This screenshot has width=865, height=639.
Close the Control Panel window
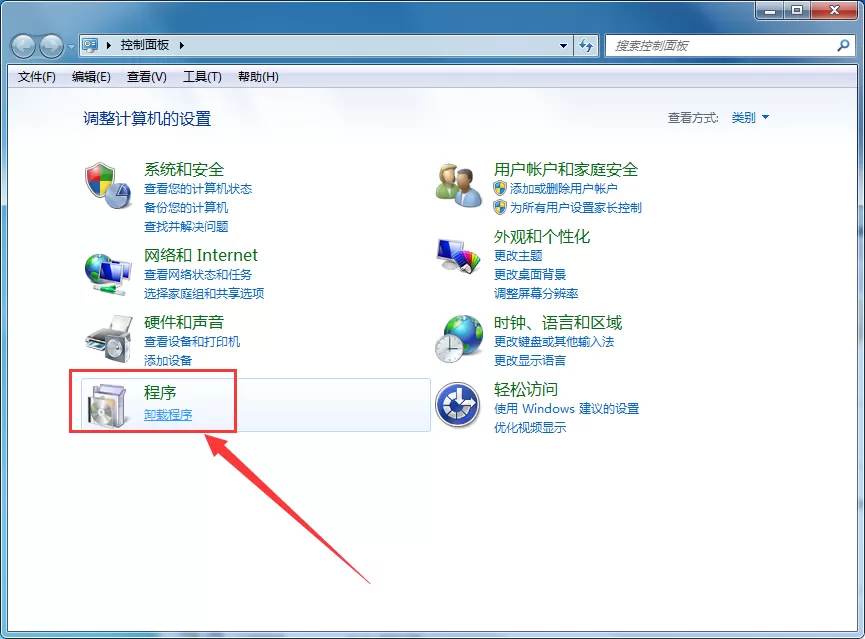click(834, 10)
